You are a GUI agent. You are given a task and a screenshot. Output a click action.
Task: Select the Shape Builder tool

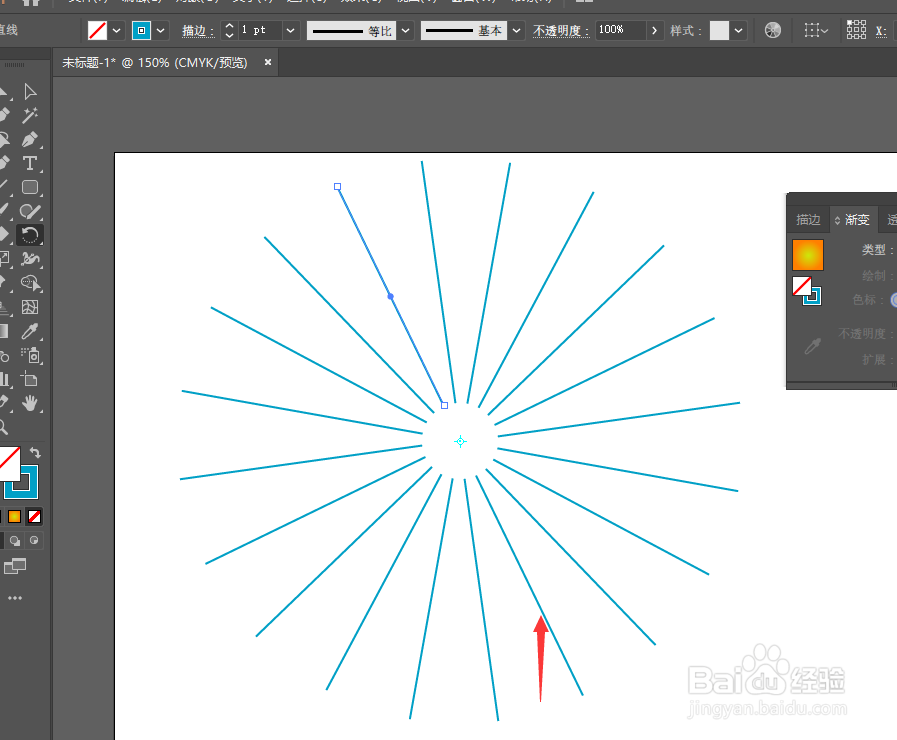[x=30, y=283]
